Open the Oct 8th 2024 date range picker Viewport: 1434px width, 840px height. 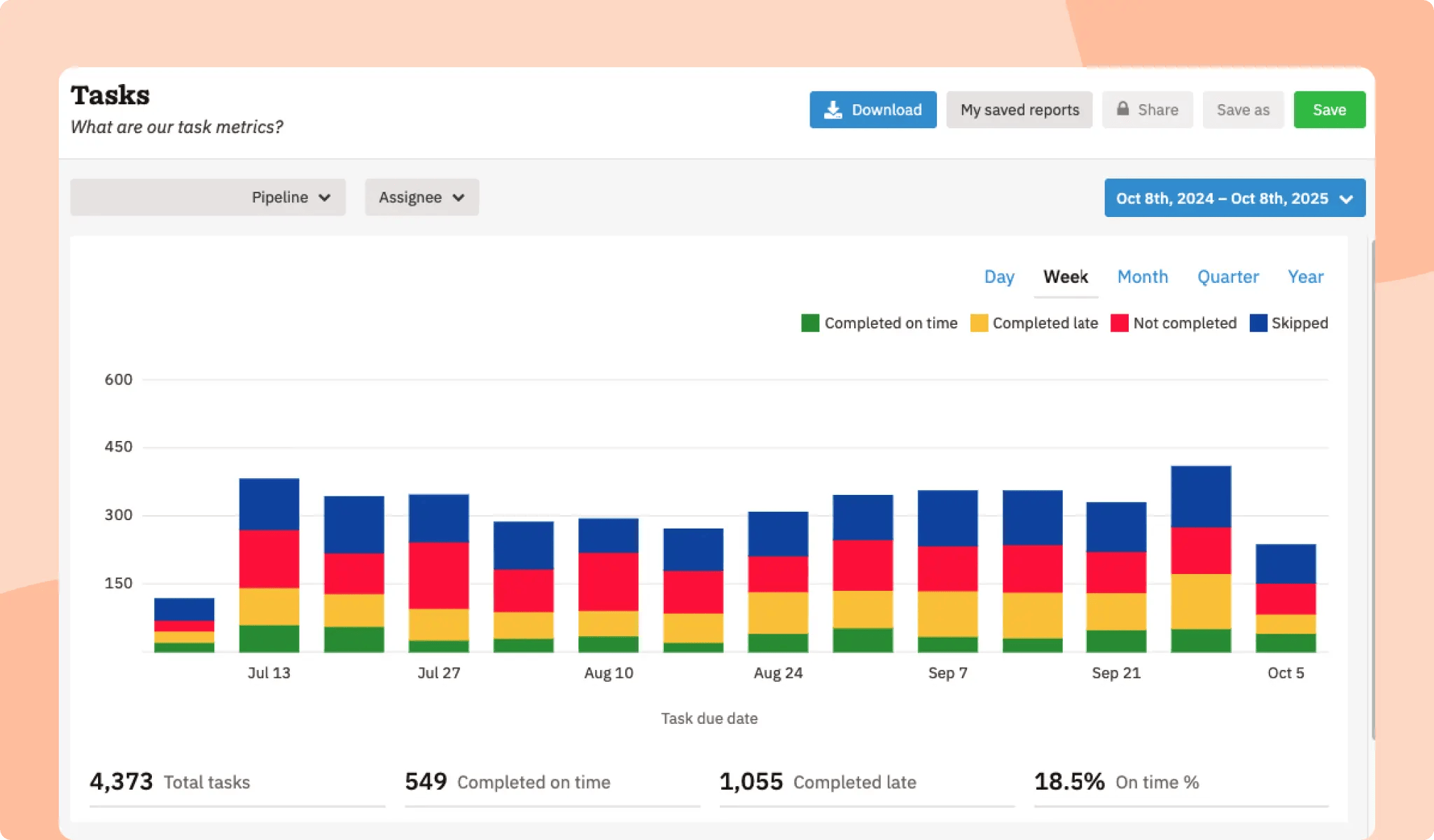tap(1234, 198)
